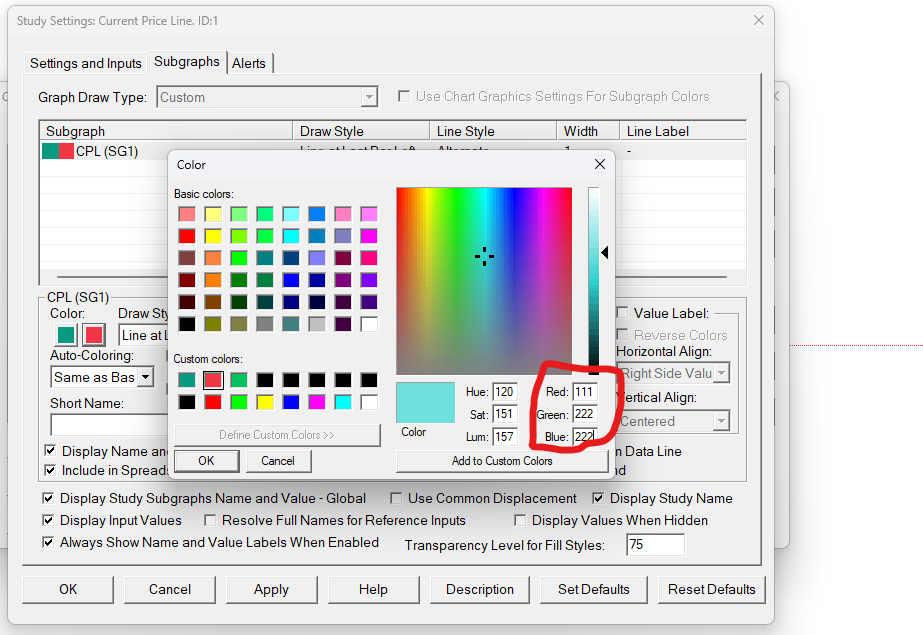This screenshot has width=923, height=635.
Task: Select the green custom color next to red
Action: coord(239,380)
